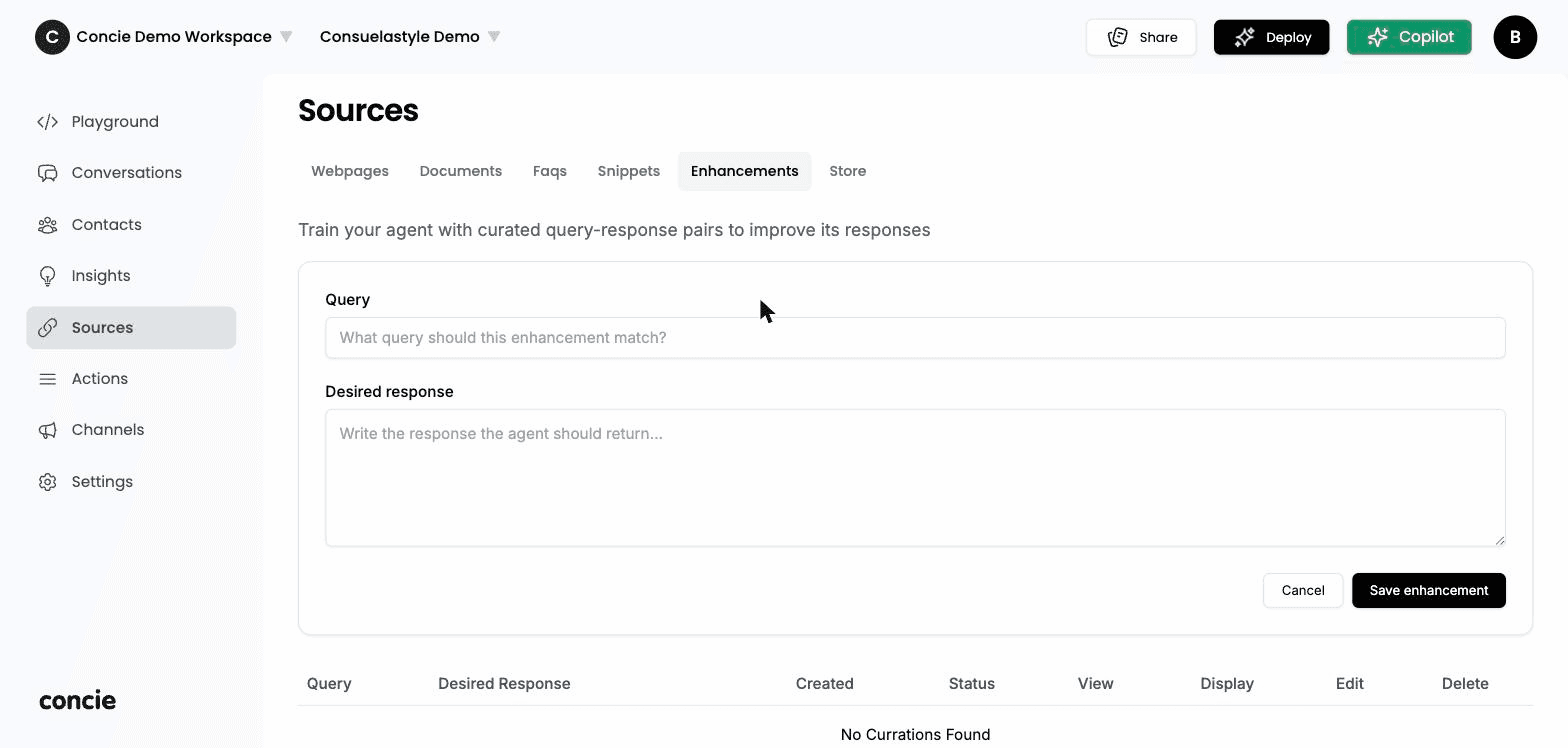Image resolution: width=1568 pixels, height=748 pixels.
Task: Switch to the Webpages tab
Action: click(x=350, y=171)
